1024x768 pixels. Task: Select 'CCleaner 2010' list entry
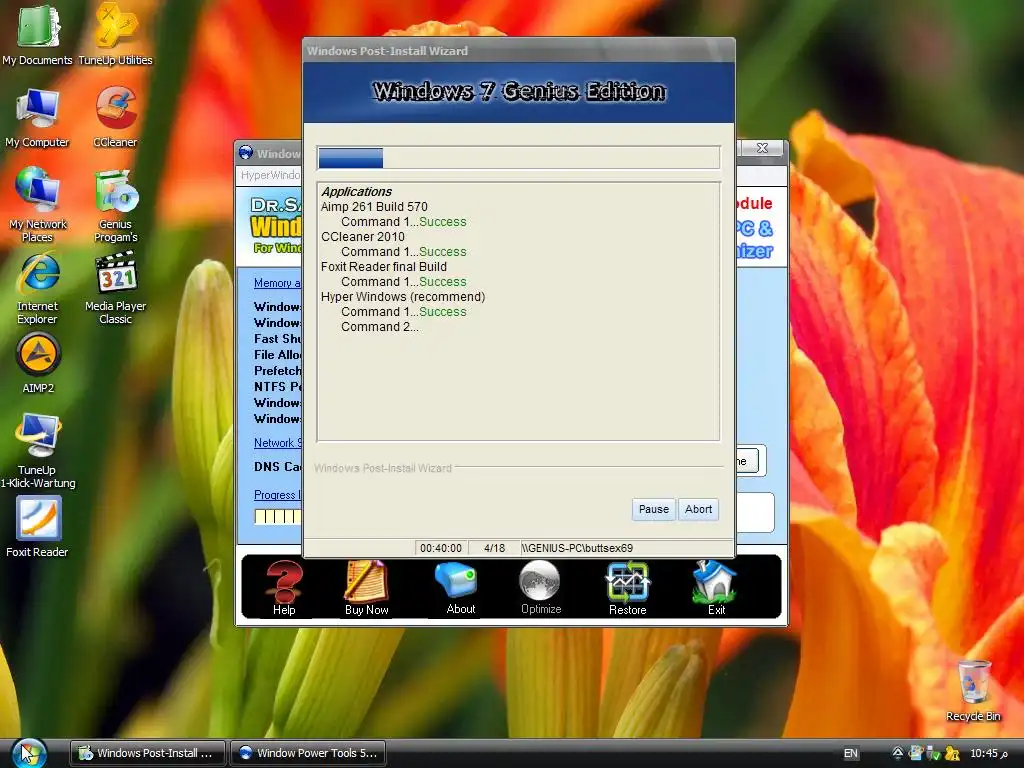click(362, 237)
